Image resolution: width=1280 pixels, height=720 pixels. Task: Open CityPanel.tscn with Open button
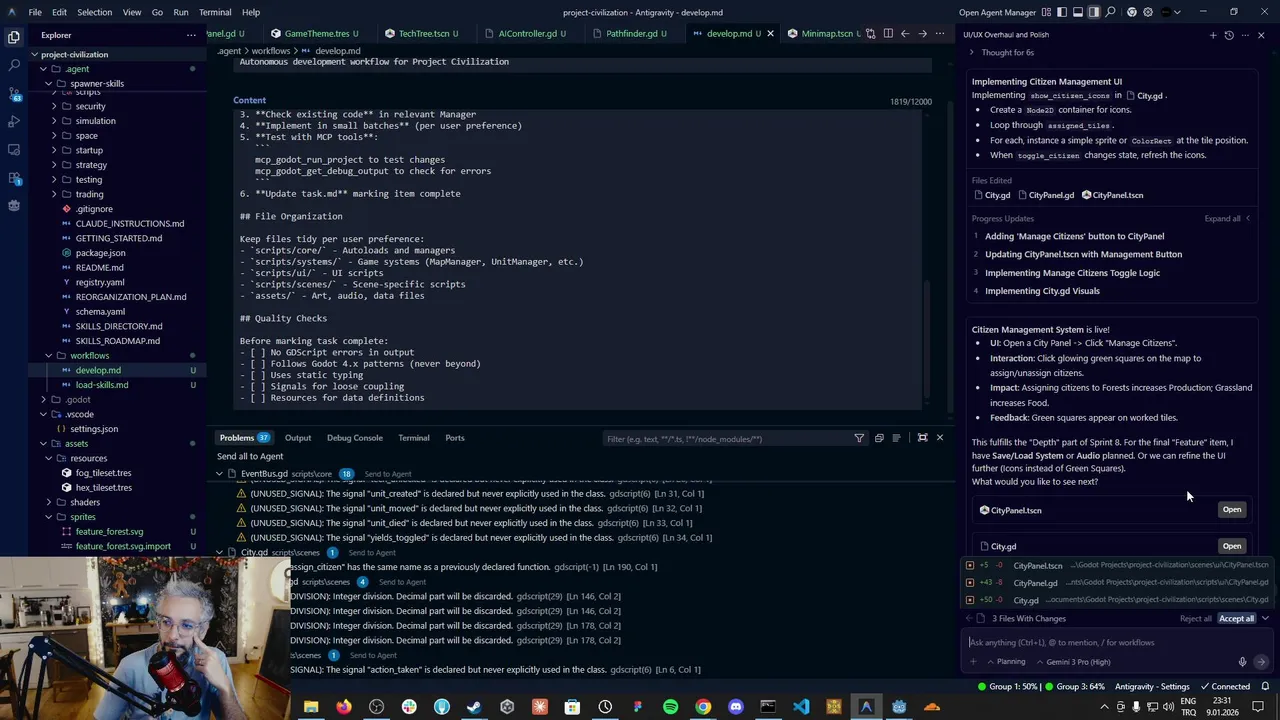point(1232,510)
